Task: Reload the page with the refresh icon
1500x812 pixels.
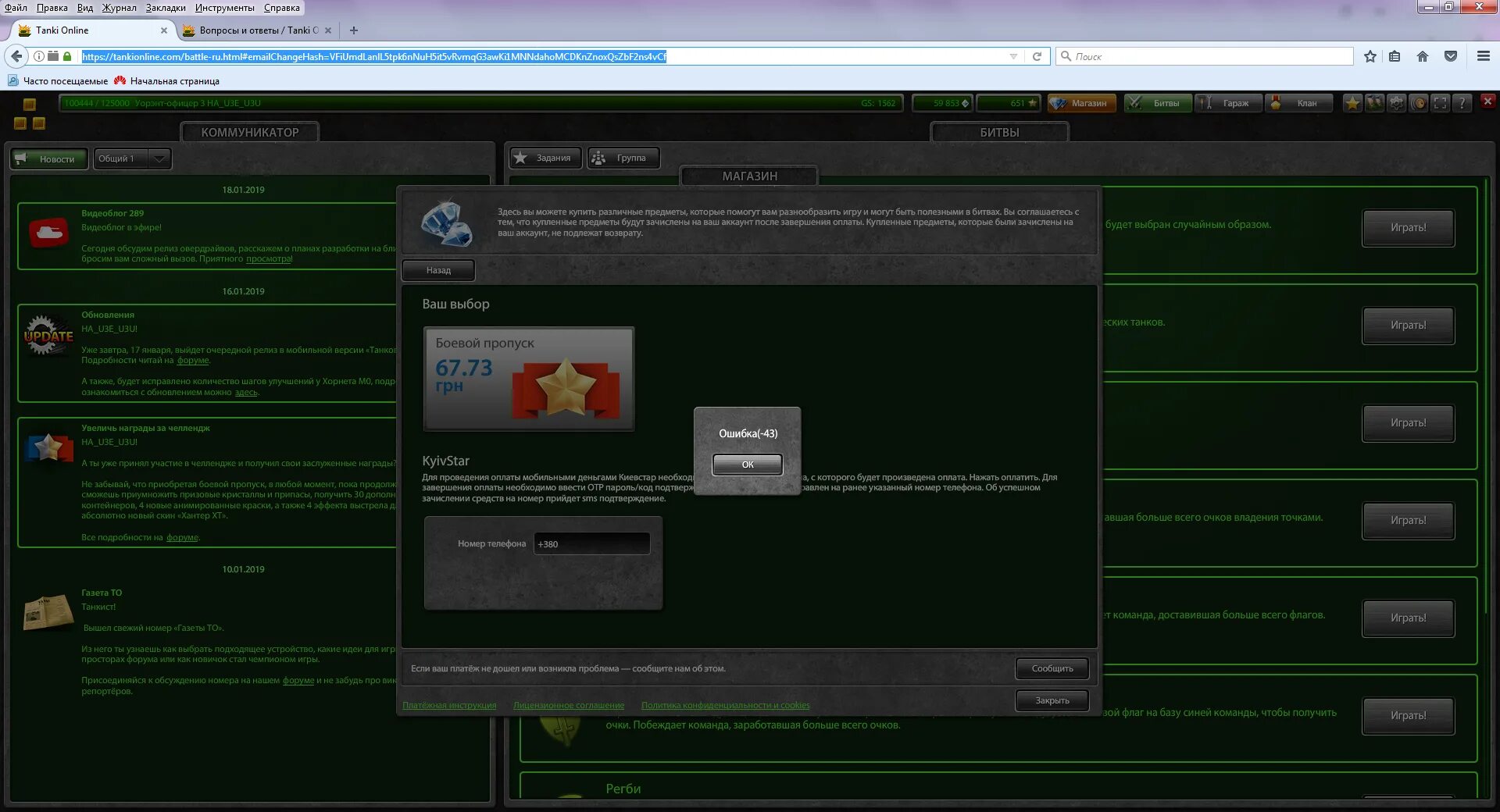Action: 1037,56
